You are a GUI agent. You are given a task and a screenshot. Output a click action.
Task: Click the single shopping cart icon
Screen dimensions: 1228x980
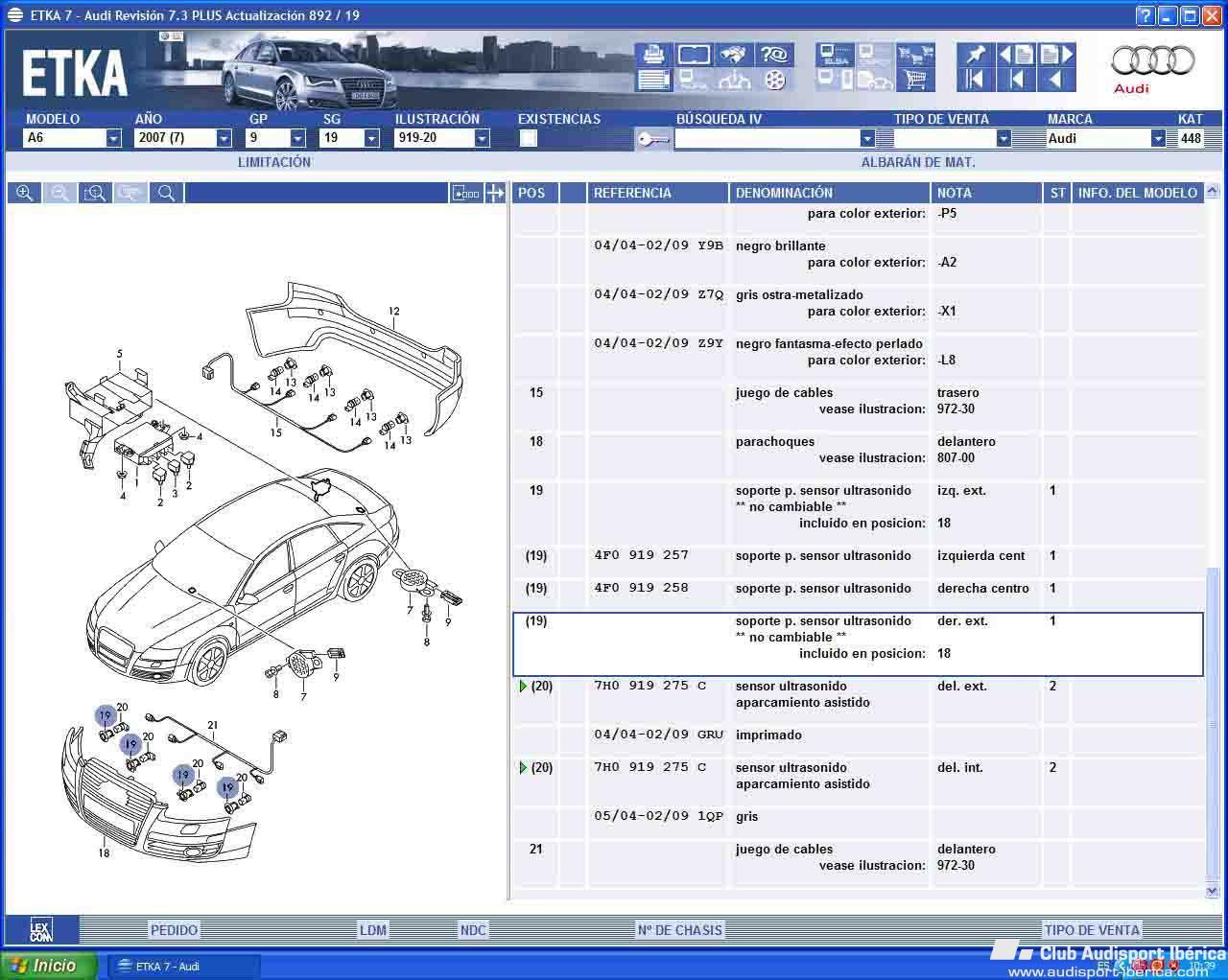click(914, 80)
